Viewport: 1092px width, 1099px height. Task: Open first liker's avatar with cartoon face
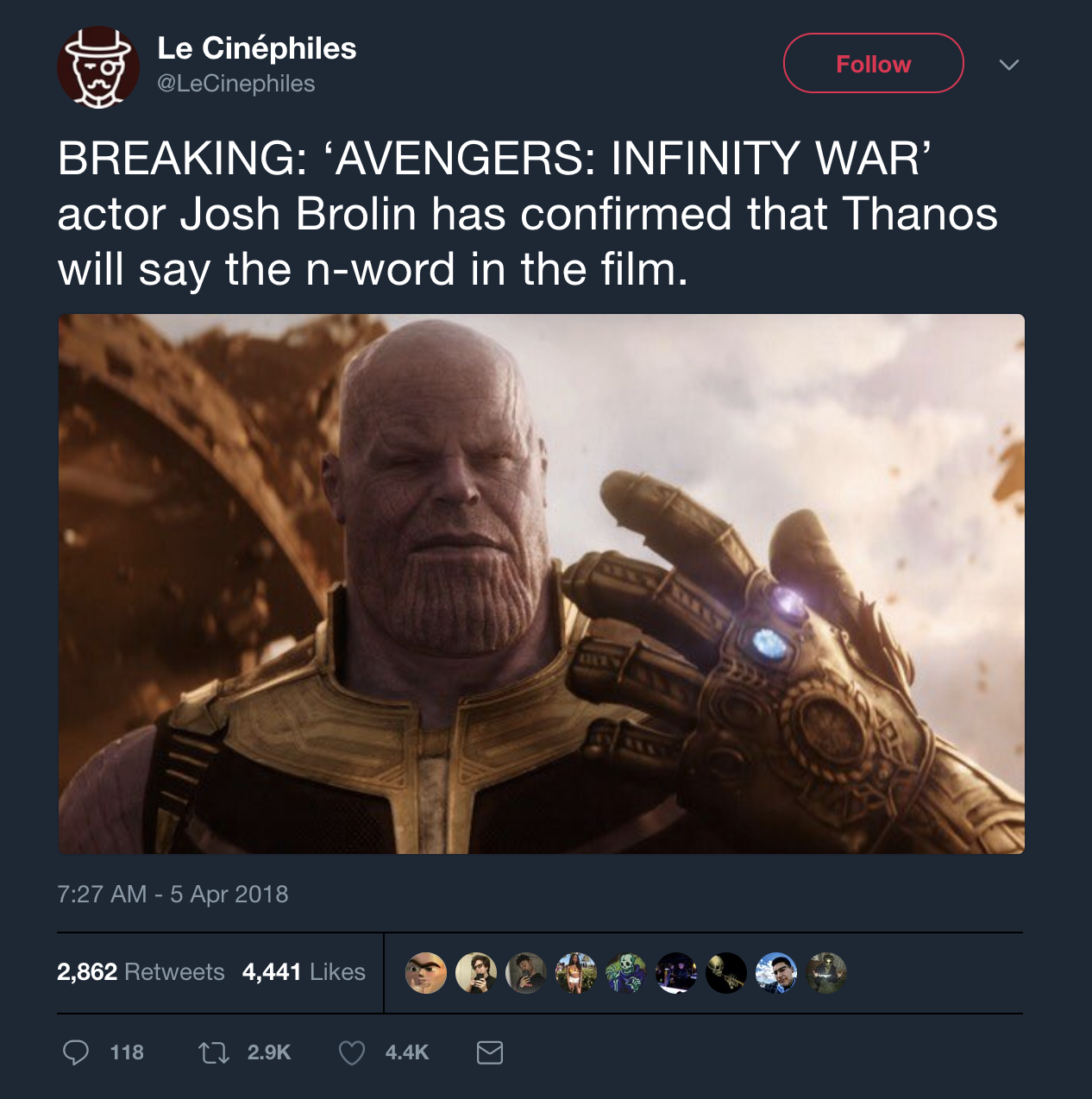click(426, 973)
